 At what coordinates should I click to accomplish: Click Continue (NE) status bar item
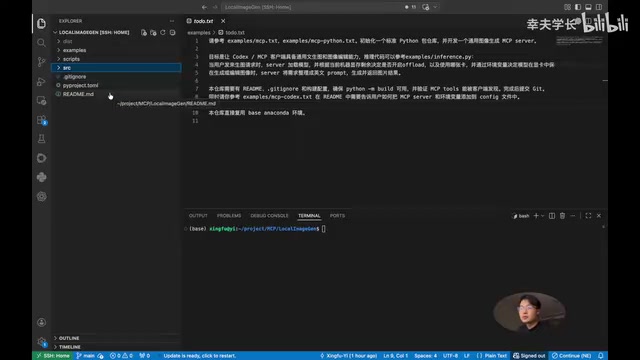pyautogui.click(x=571, y=356)
